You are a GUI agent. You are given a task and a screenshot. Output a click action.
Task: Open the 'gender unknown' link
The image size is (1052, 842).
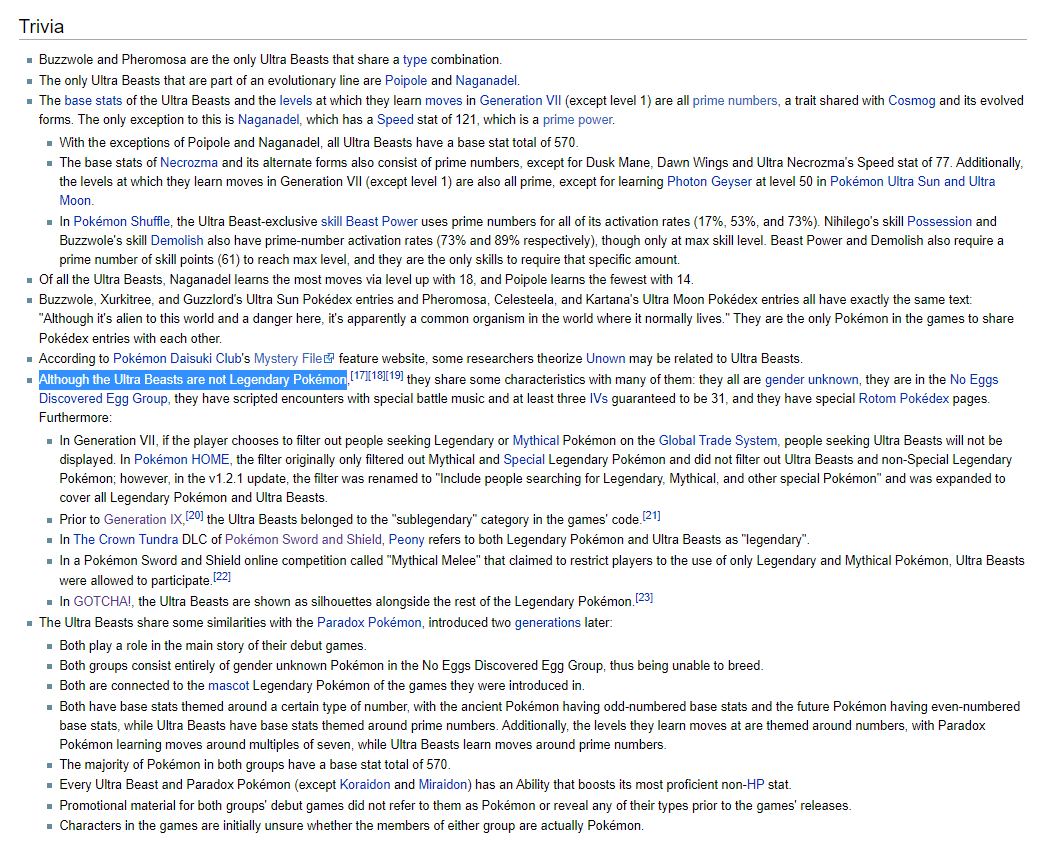pos(811,380)
